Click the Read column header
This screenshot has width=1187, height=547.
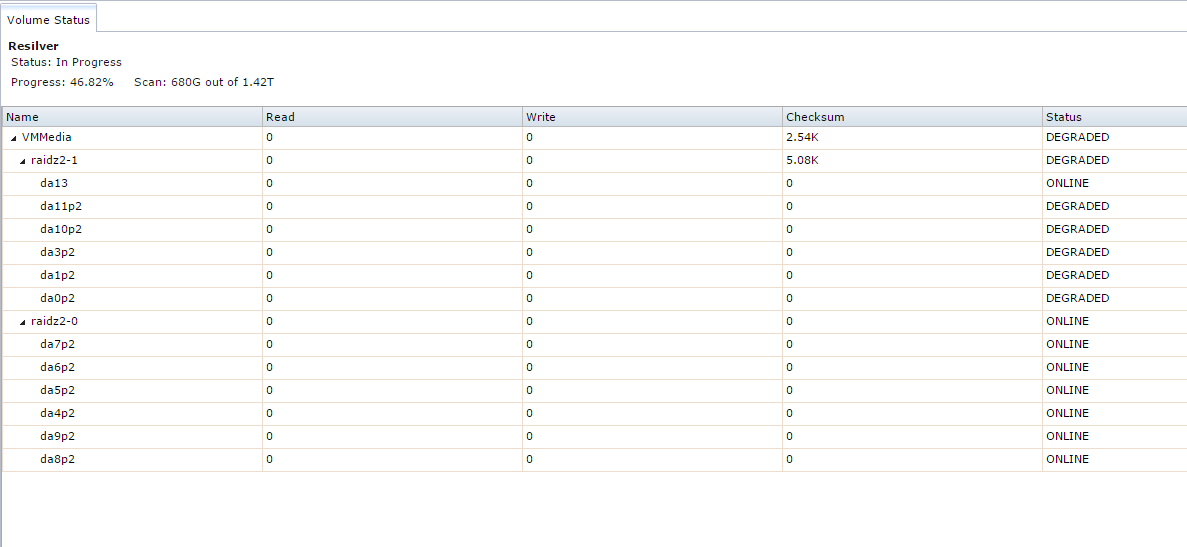pyautogui.click(x=392, y=117)
